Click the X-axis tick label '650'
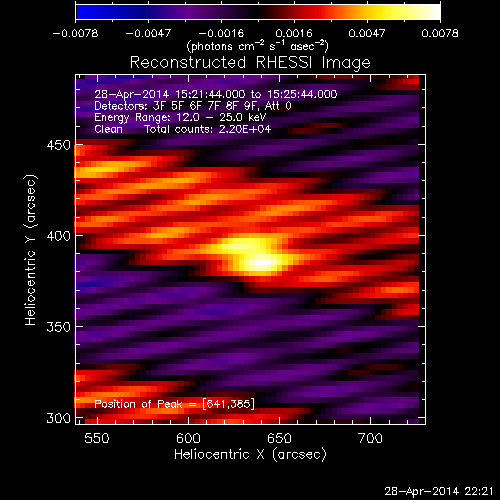Screen dimensions: 500x500 (279, 438)
